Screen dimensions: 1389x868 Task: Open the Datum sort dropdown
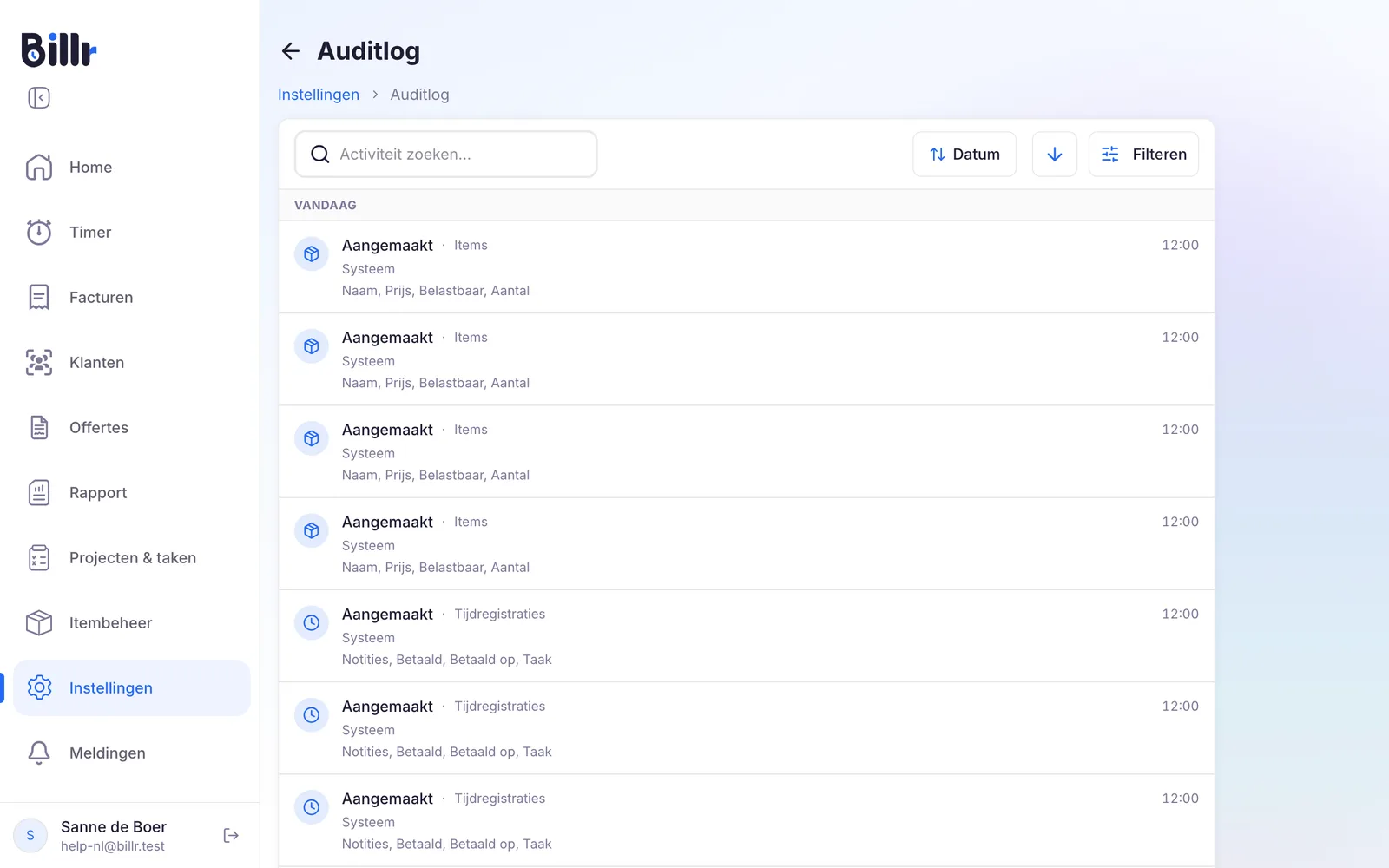[964, 155]
